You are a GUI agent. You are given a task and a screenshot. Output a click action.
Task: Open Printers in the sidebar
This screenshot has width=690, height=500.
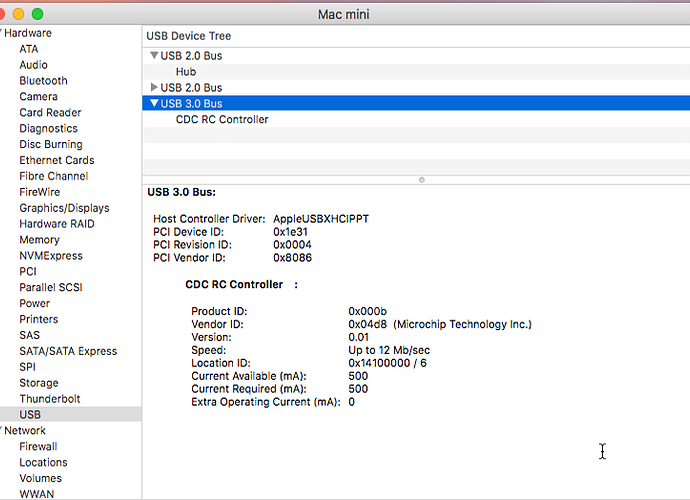[x=39, y=319]
